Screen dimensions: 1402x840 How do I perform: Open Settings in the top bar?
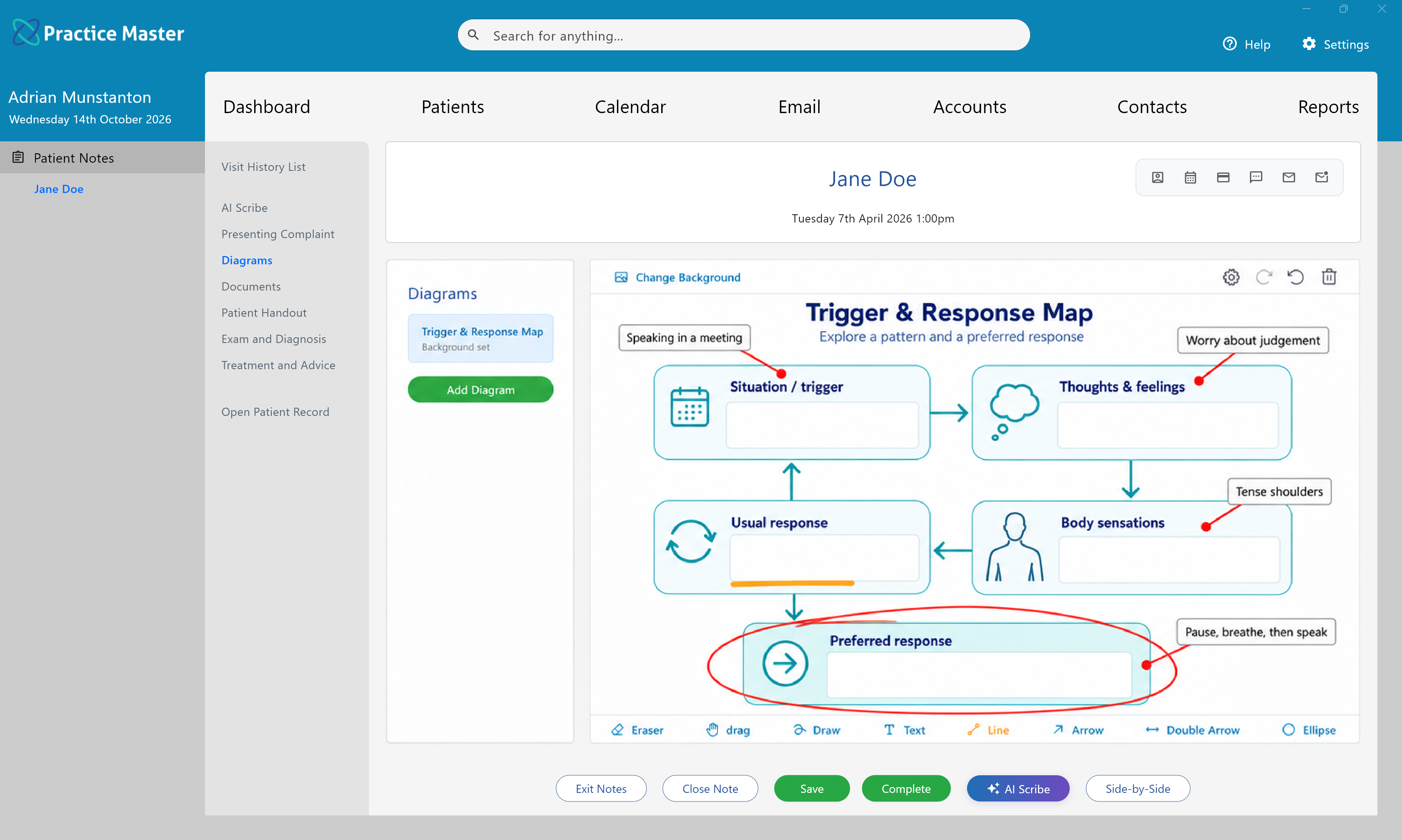point(1335,44)
